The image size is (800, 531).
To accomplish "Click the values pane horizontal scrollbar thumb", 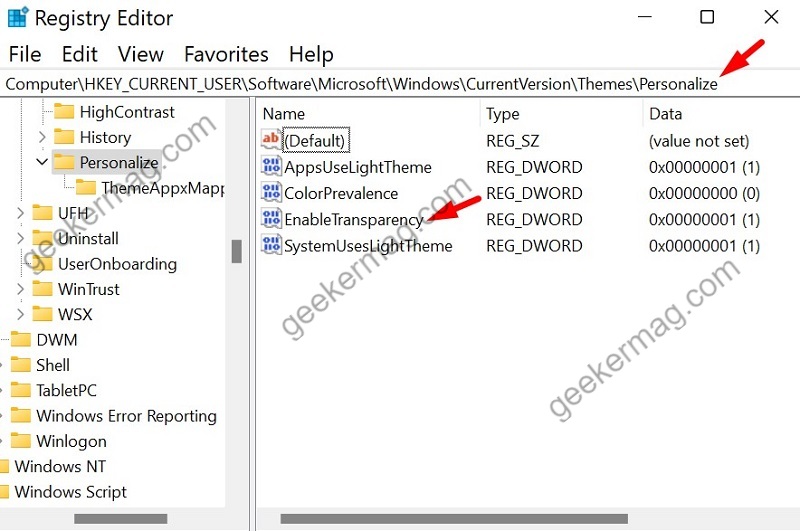I will pos(454,518).
